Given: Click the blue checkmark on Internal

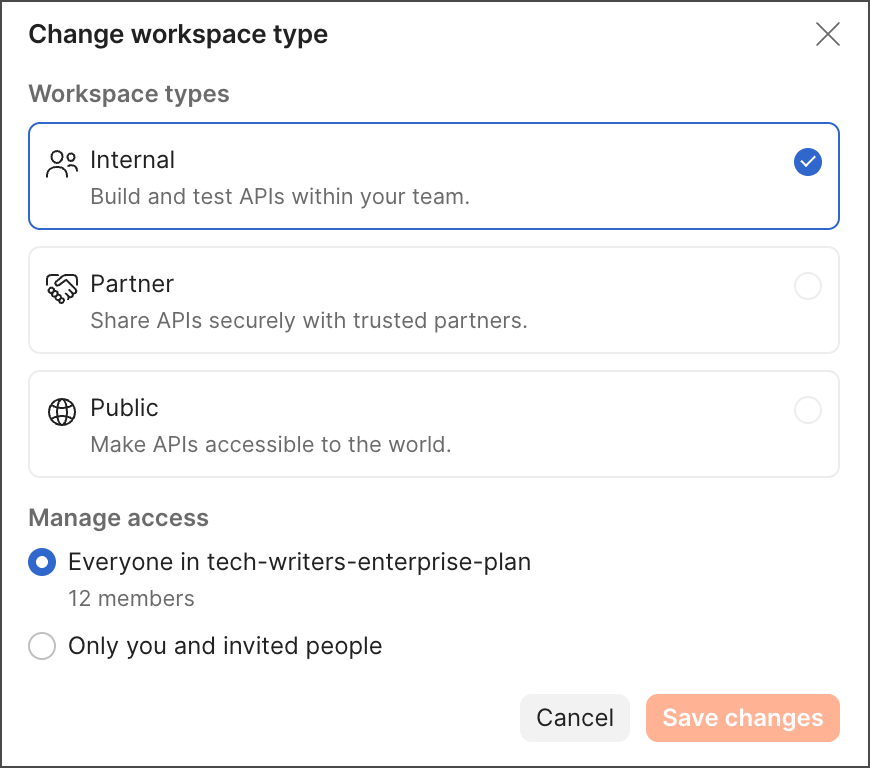Looking at the screenshot, I should 807,162.
